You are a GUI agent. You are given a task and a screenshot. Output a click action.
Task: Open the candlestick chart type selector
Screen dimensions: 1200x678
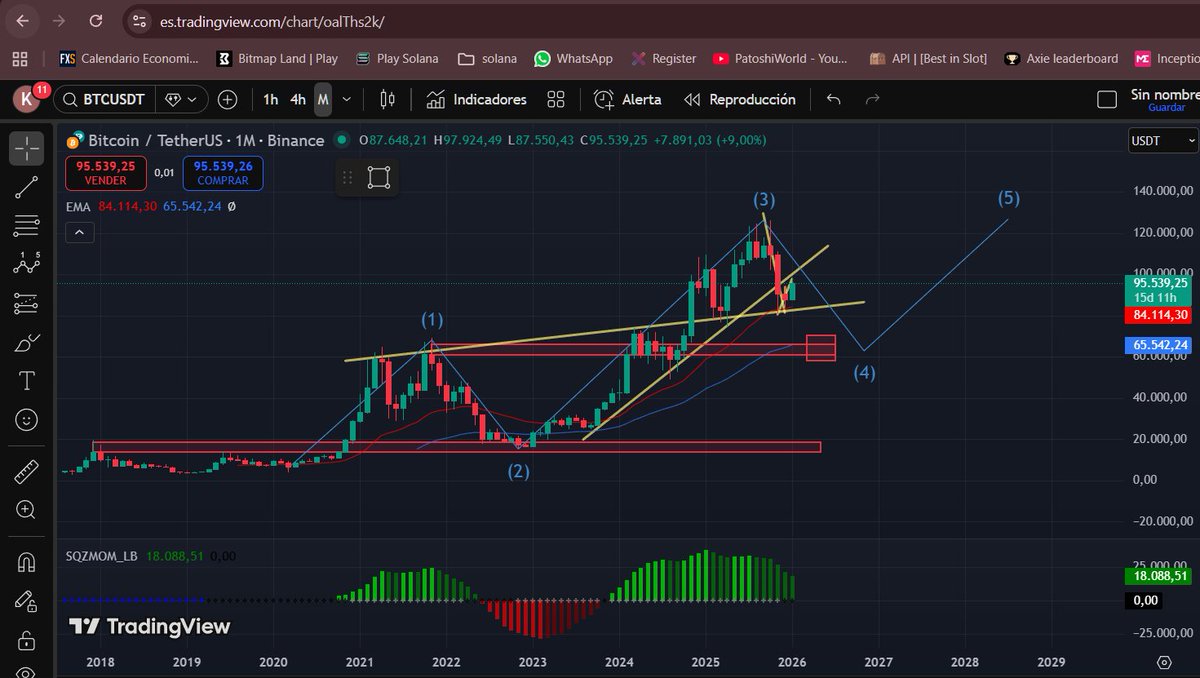click(x=388, y=99)
